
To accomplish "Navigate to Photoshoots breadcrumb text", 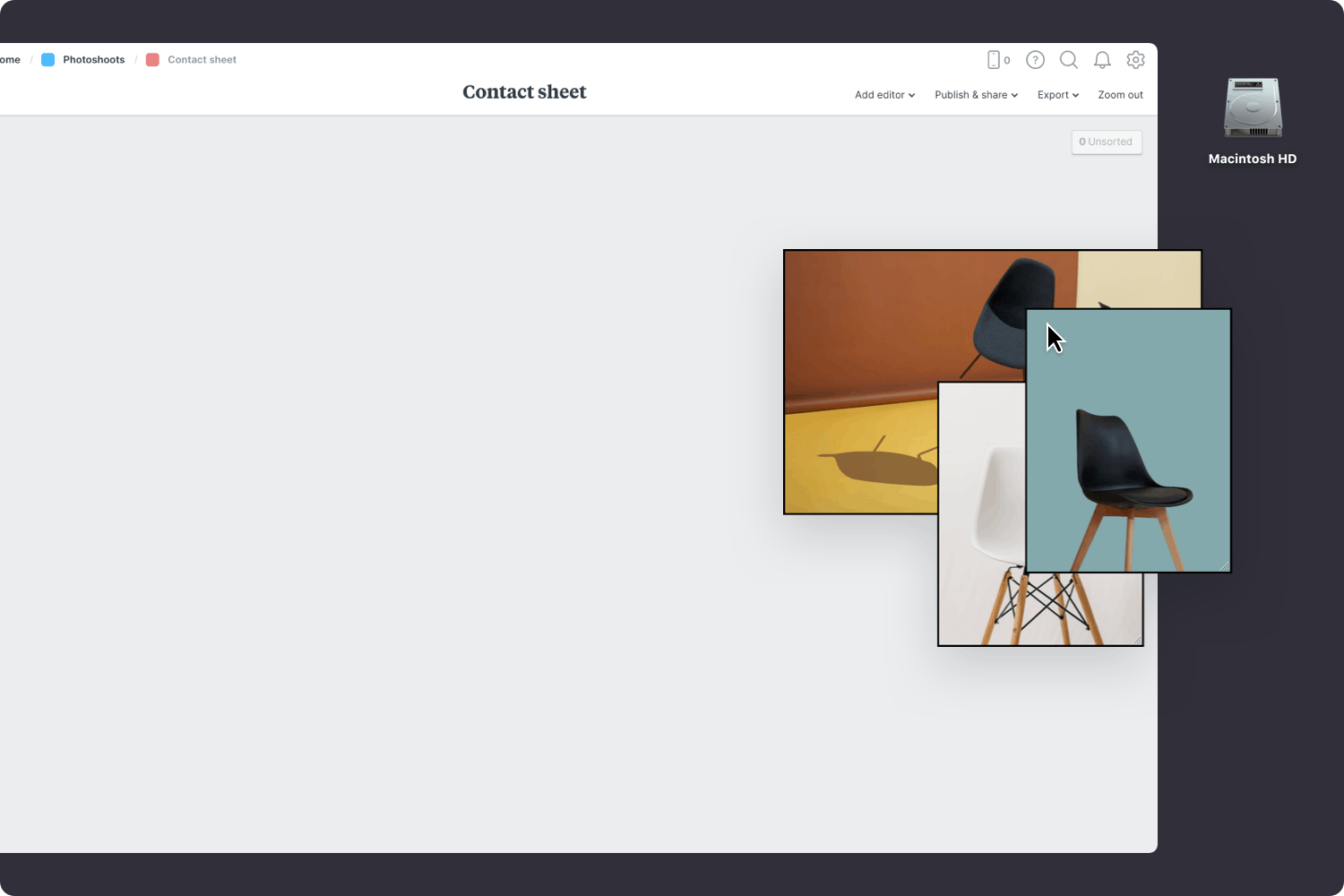I will tap(93, 60).
